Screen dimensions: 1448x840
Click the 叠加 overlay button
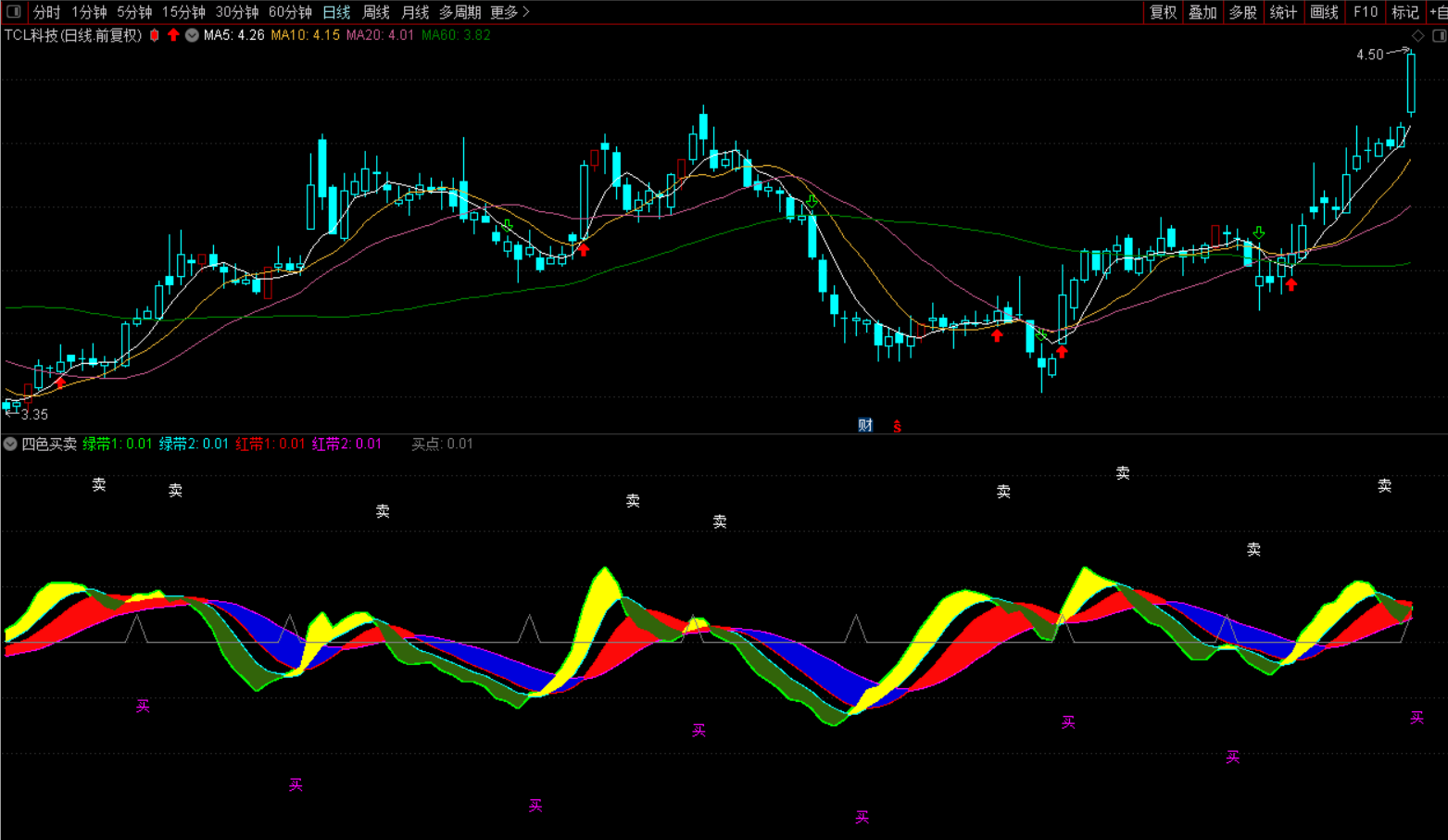point(1203,12)
